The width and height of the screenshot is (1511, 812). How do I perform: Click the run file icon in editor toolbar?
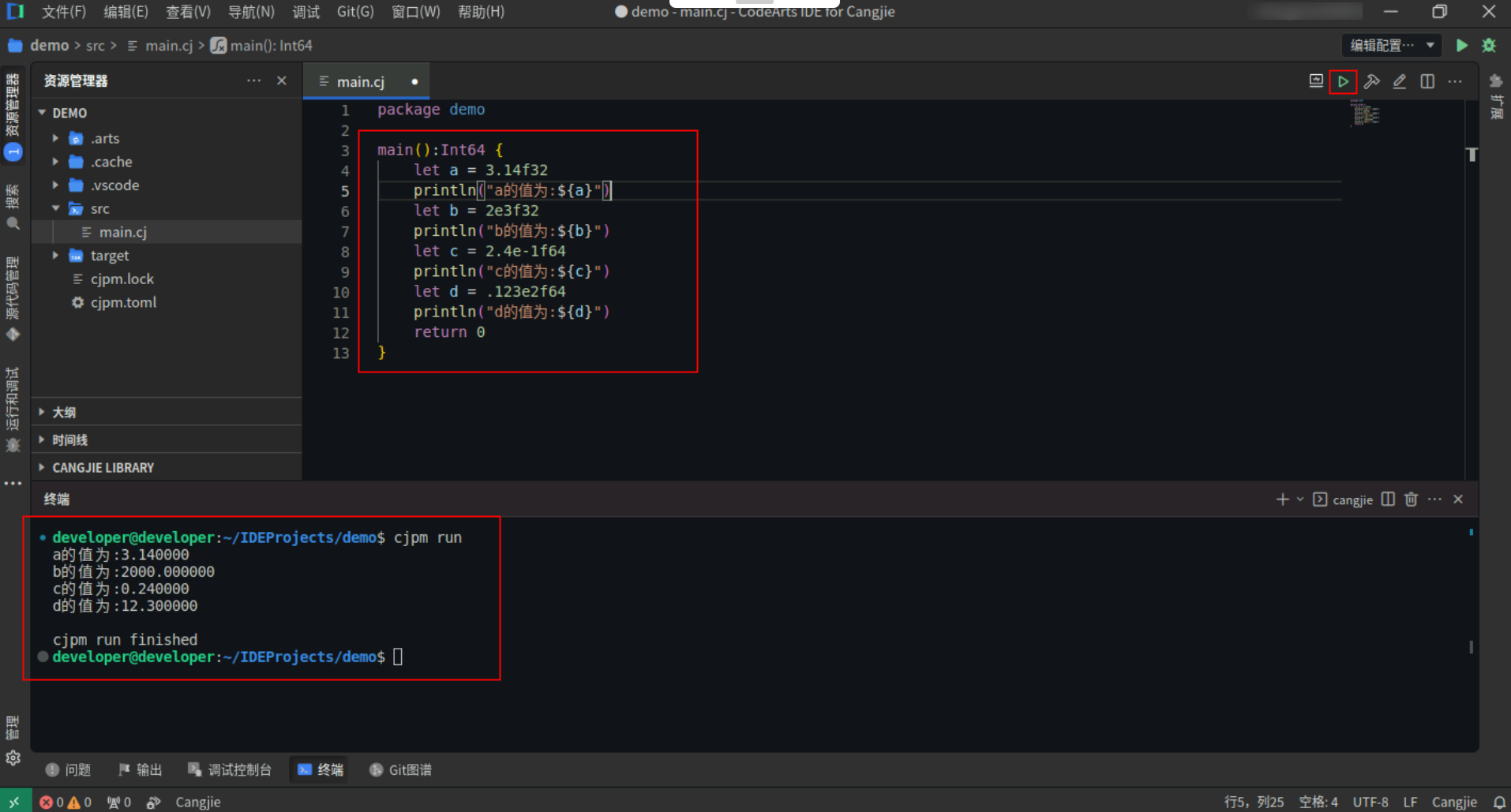pyautogui.click(x=1342, y=82)
